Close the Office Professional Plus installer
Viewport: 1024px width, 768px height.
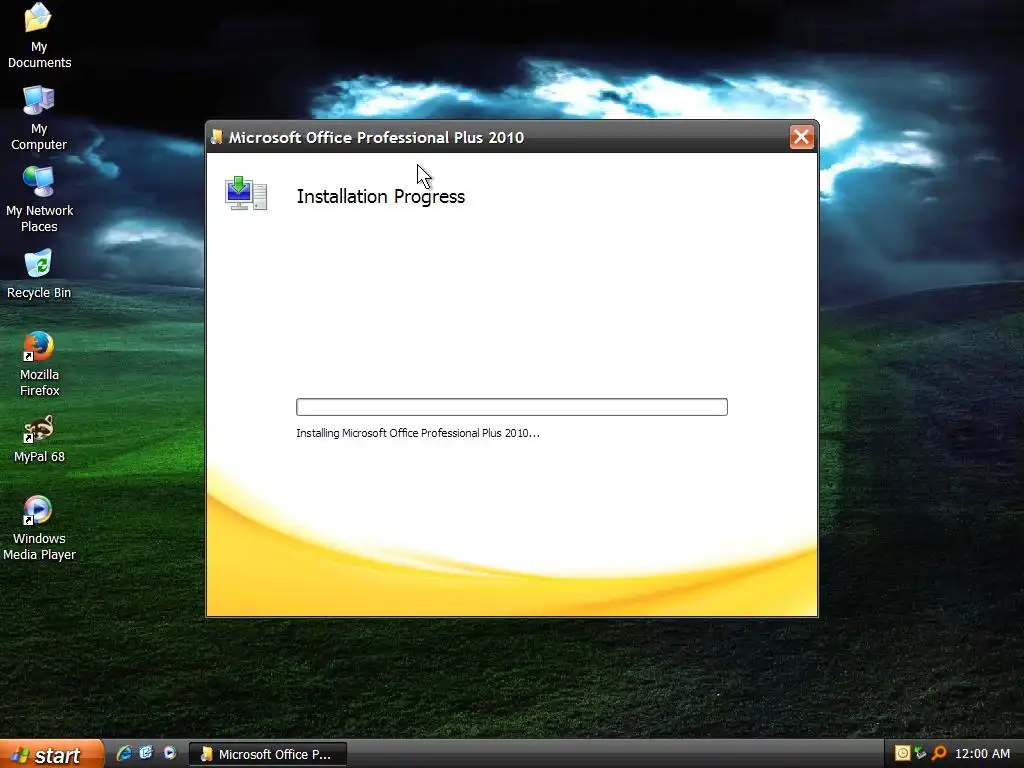[x=801, y=137]
